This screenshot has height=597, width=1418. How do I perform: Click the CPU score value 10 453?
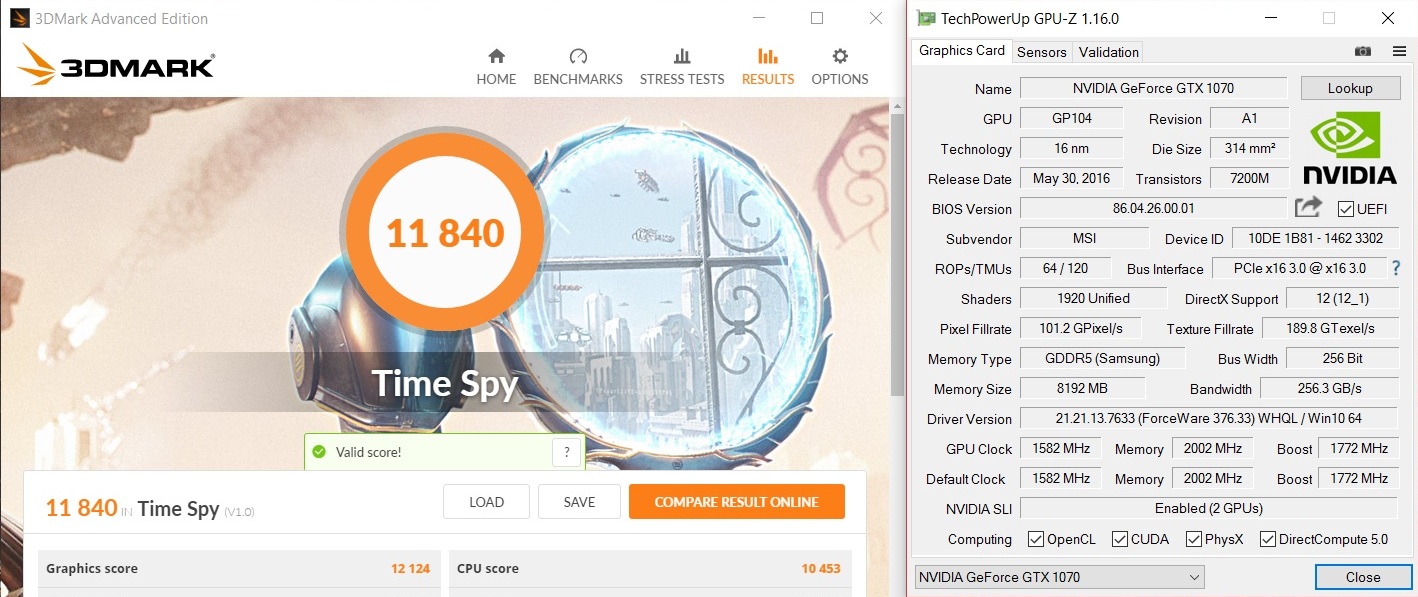tap(821, 568)
